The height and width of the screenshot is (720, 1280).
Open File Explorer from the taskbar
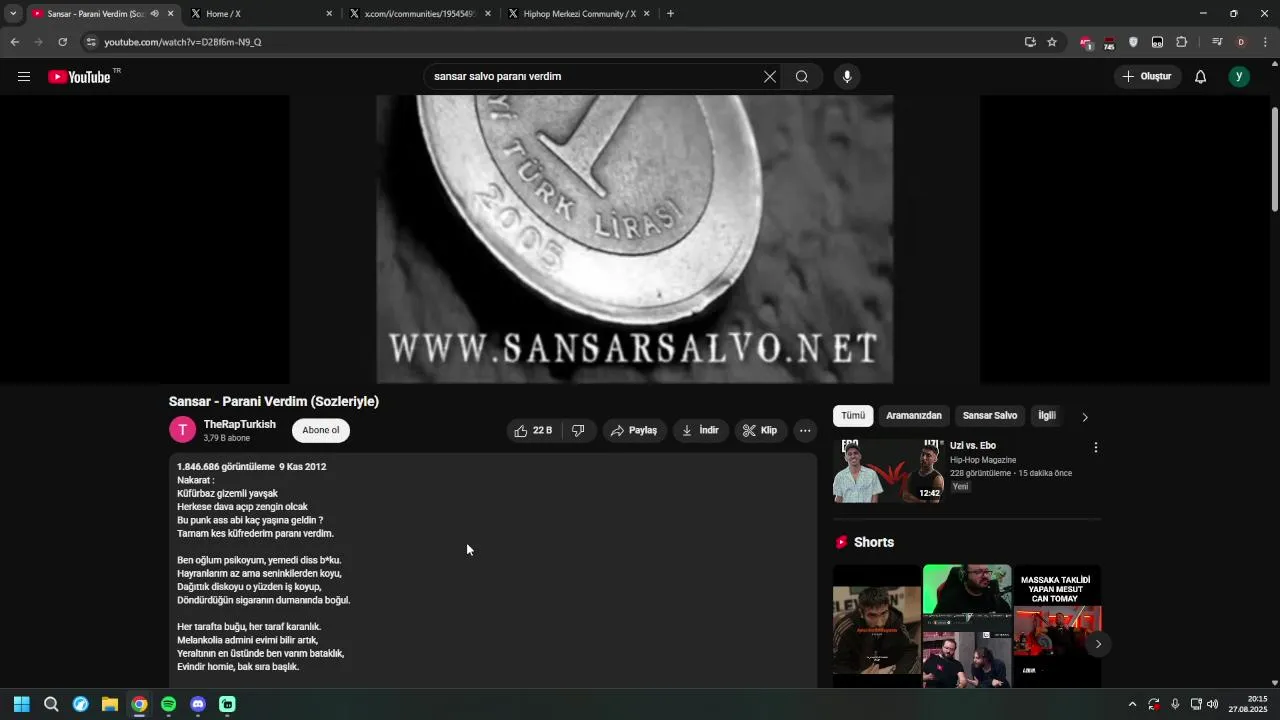tap(110, 704)
